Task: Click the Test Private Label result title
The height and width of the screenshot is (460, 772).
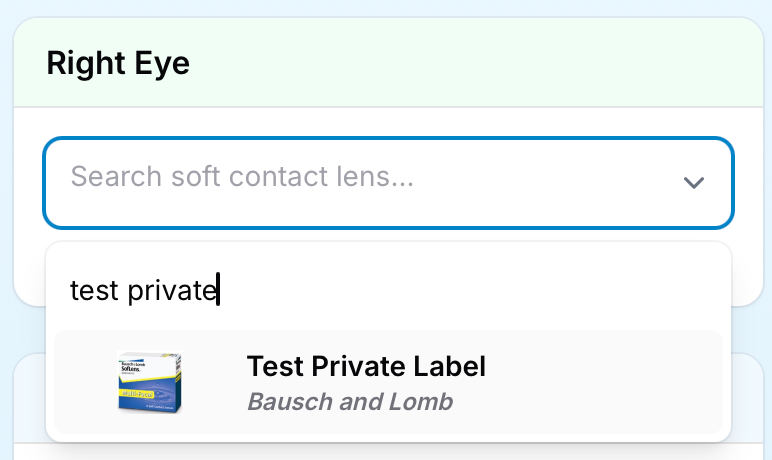Action: pos(366,367)
